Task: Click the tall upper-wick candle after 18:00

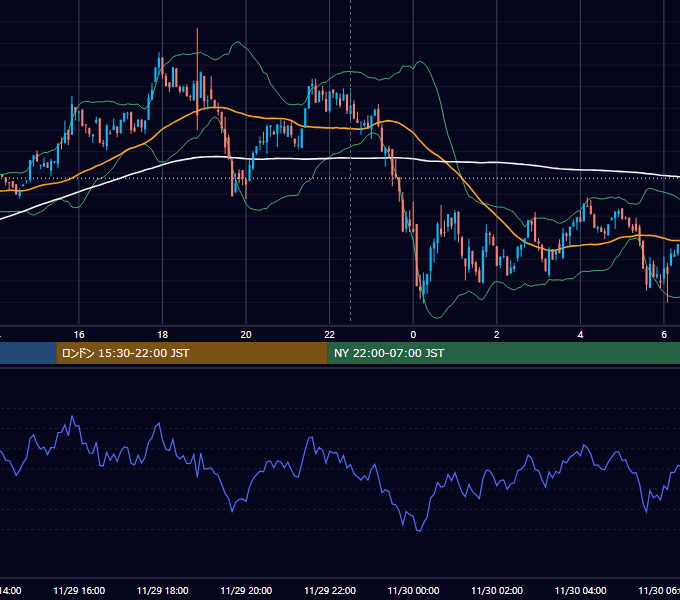Action: (197, 78)
